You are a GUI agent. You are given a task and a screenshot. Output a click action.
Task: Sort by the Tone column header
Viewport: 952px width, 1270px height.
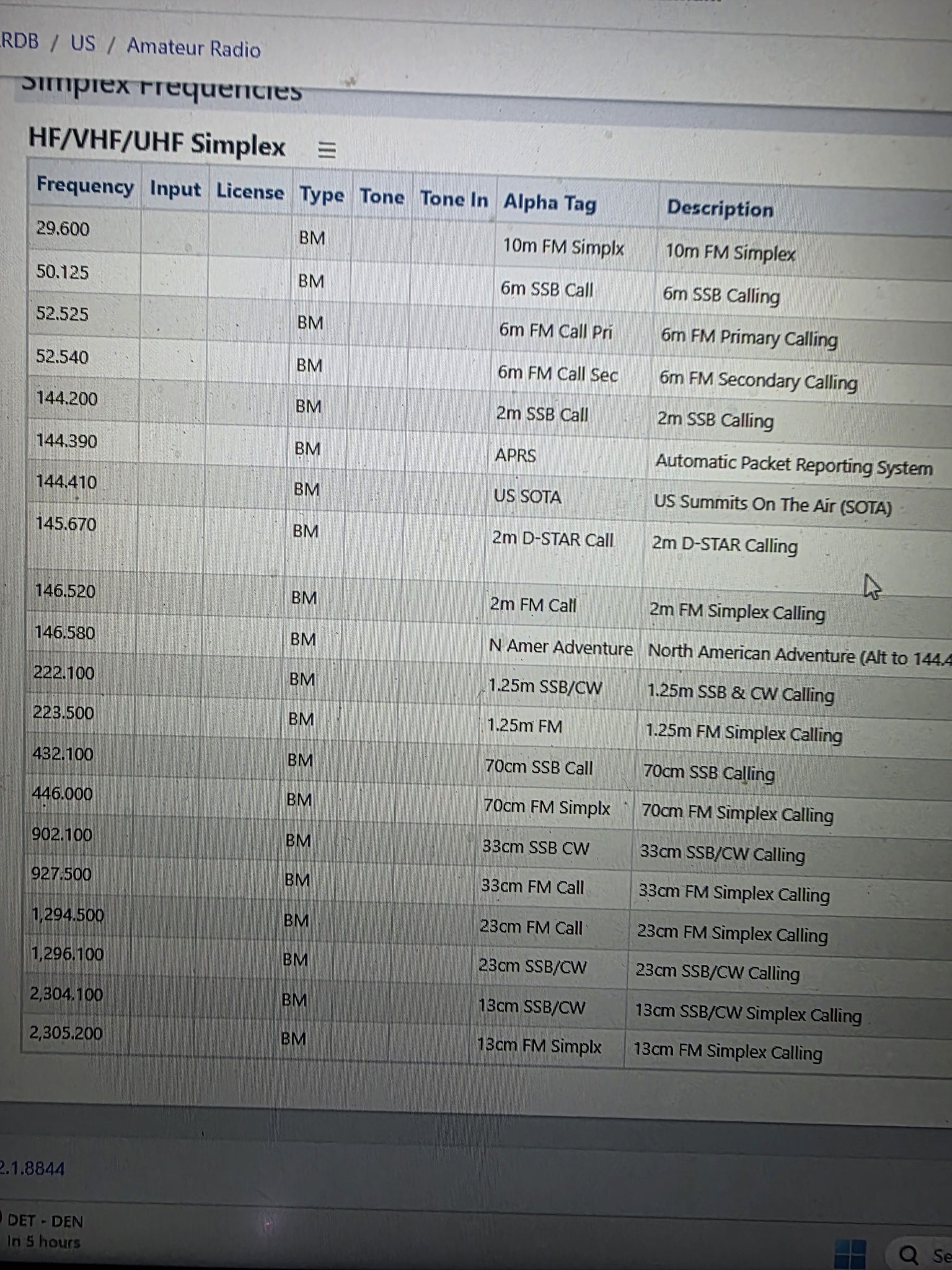pyautogui.click(x=382, y=197)
